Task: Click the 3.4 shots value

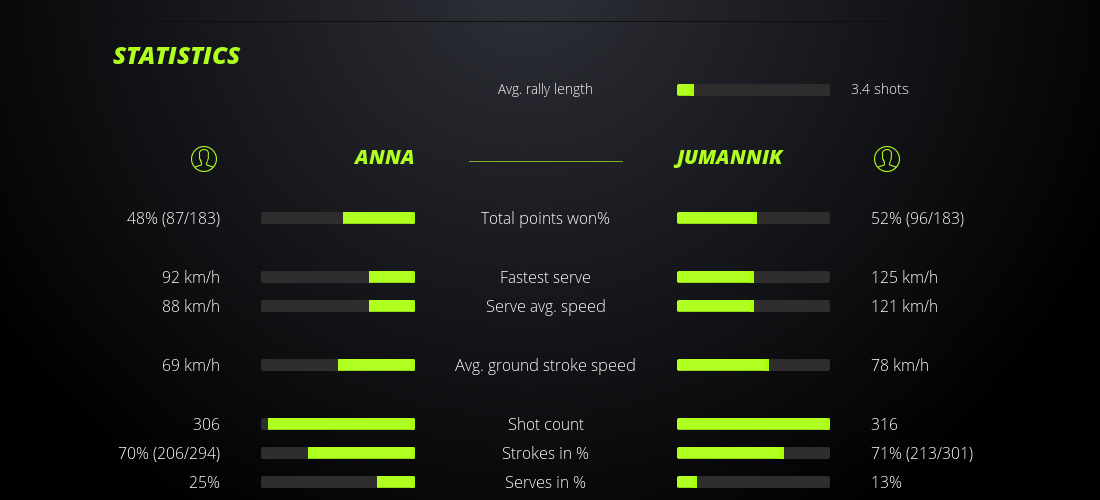Action: [x=879, y=89]
